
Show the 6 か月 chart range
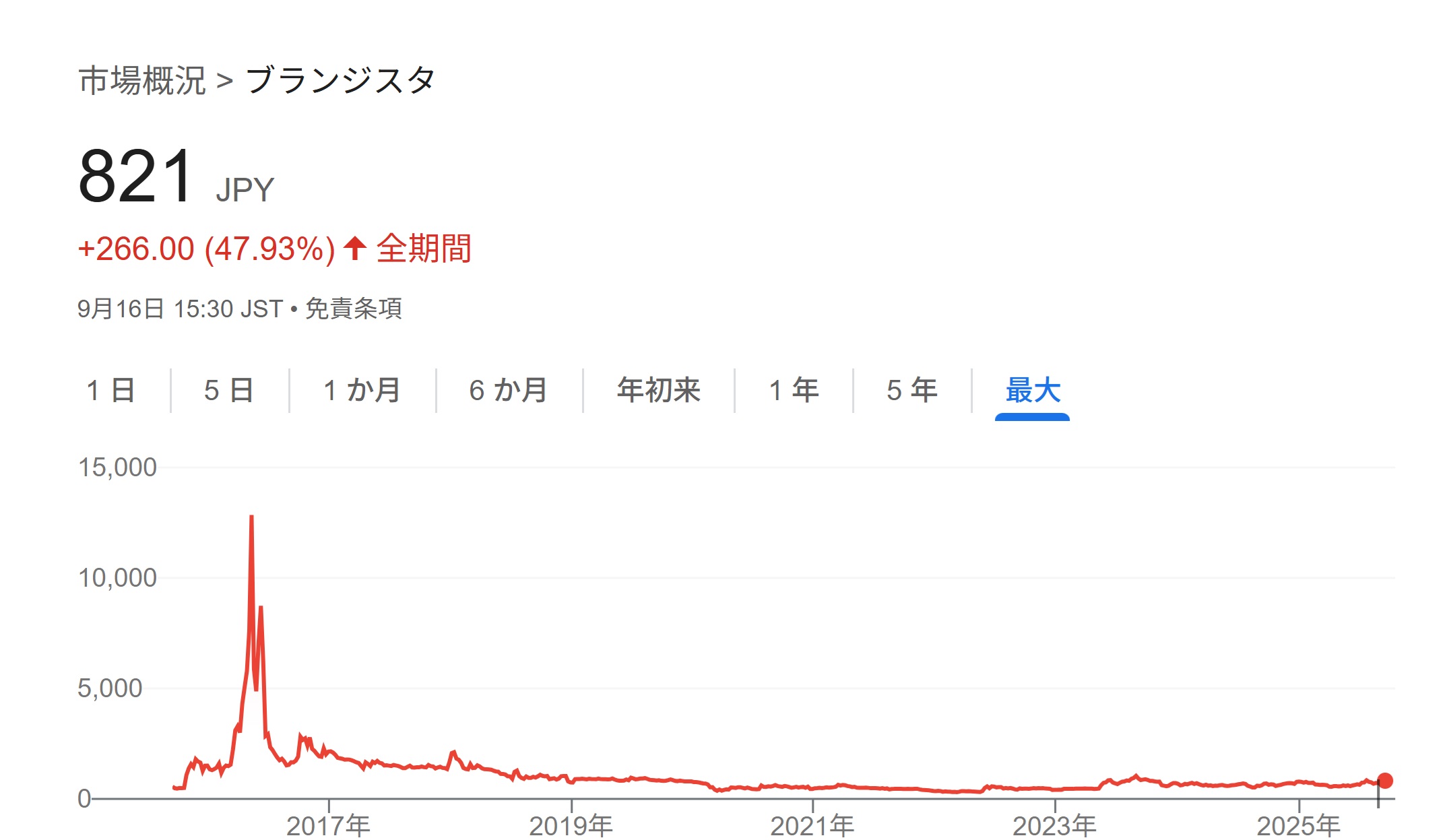coord(509,391)
